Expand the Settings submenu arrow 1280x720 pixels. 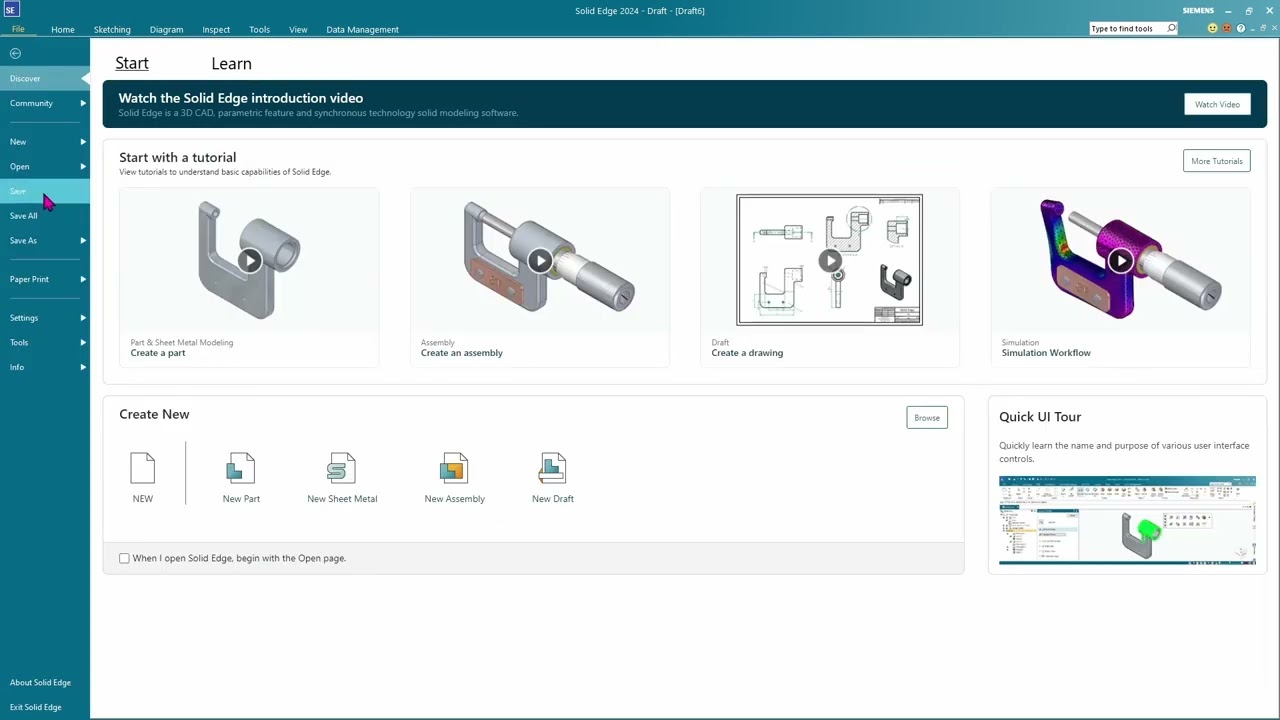coord(83,318)
